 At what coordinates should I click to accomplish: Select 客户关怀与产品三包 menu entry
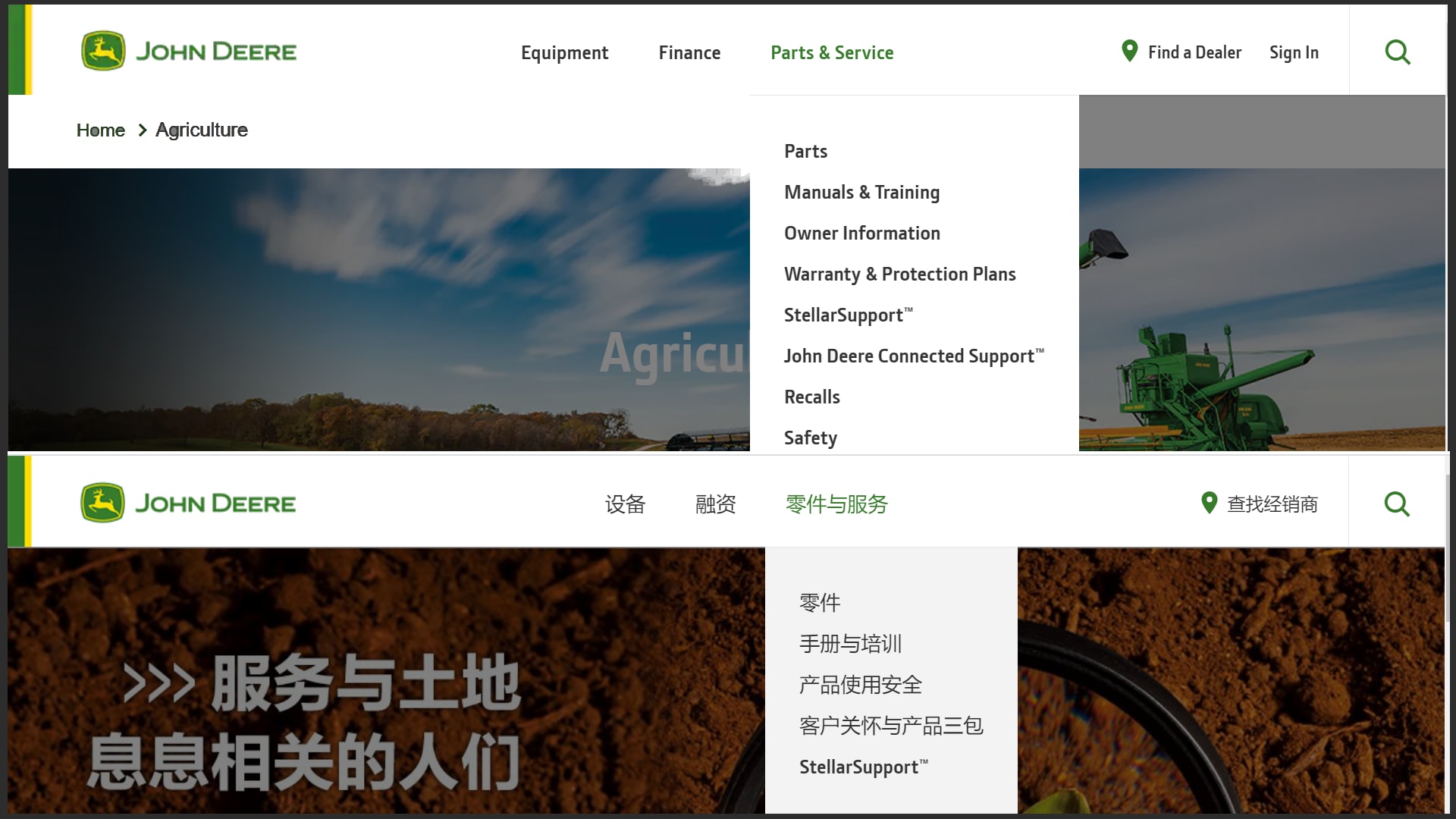(x=891, y=726)
